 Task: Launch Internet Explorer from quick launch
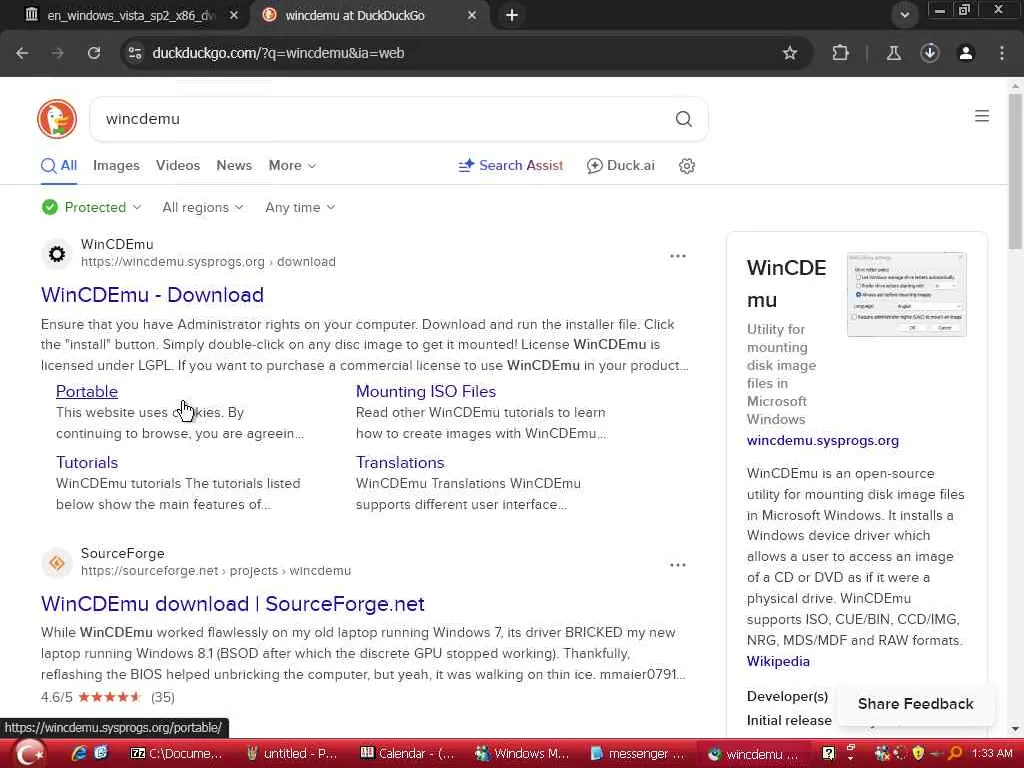[79, 754]
